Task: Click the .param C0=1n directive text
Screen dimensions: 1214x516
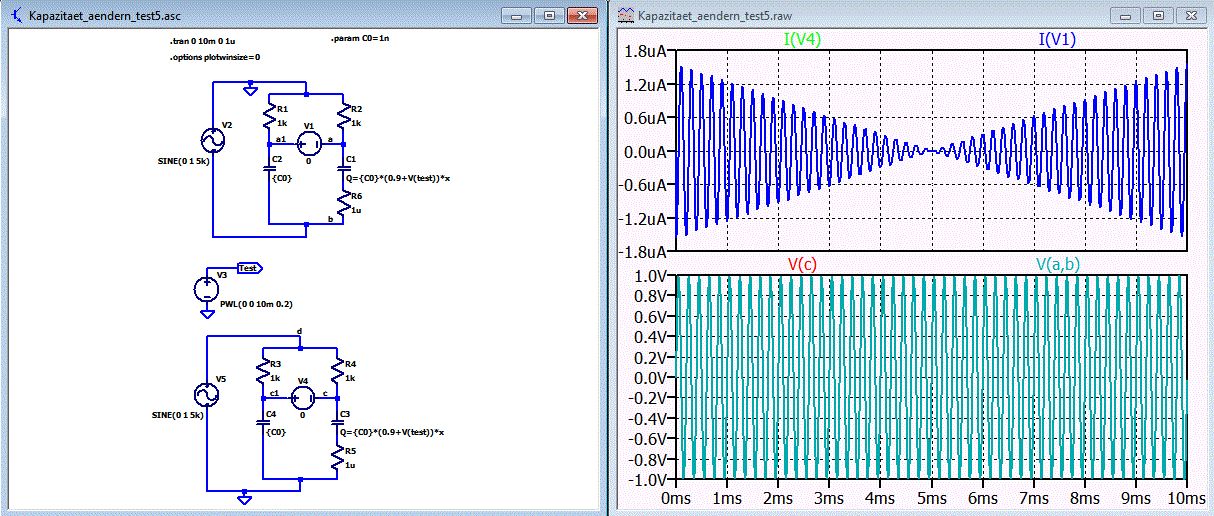Action: (359, 40)
